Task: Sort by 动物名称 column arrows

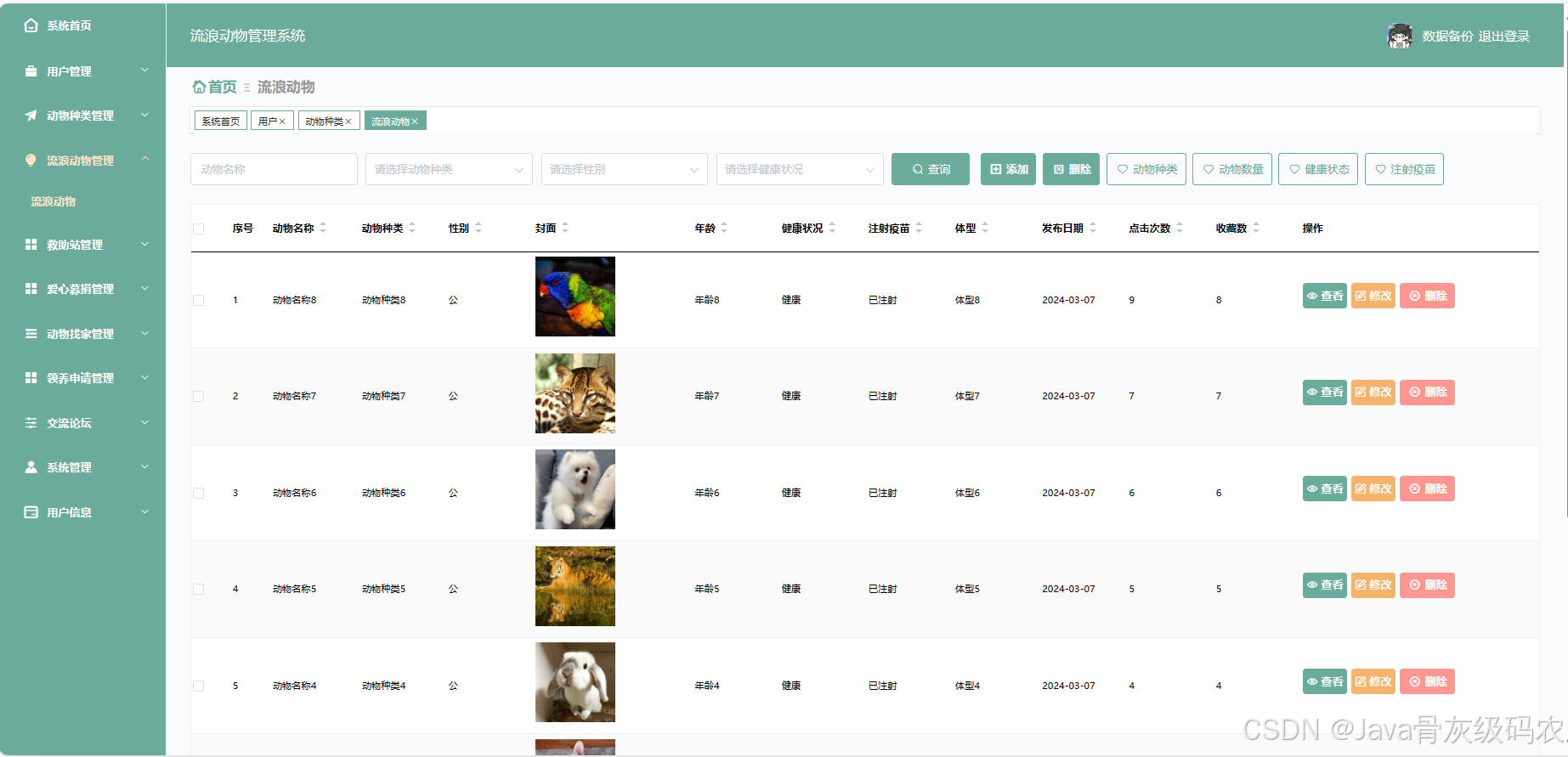Action: tap(323, 228)
